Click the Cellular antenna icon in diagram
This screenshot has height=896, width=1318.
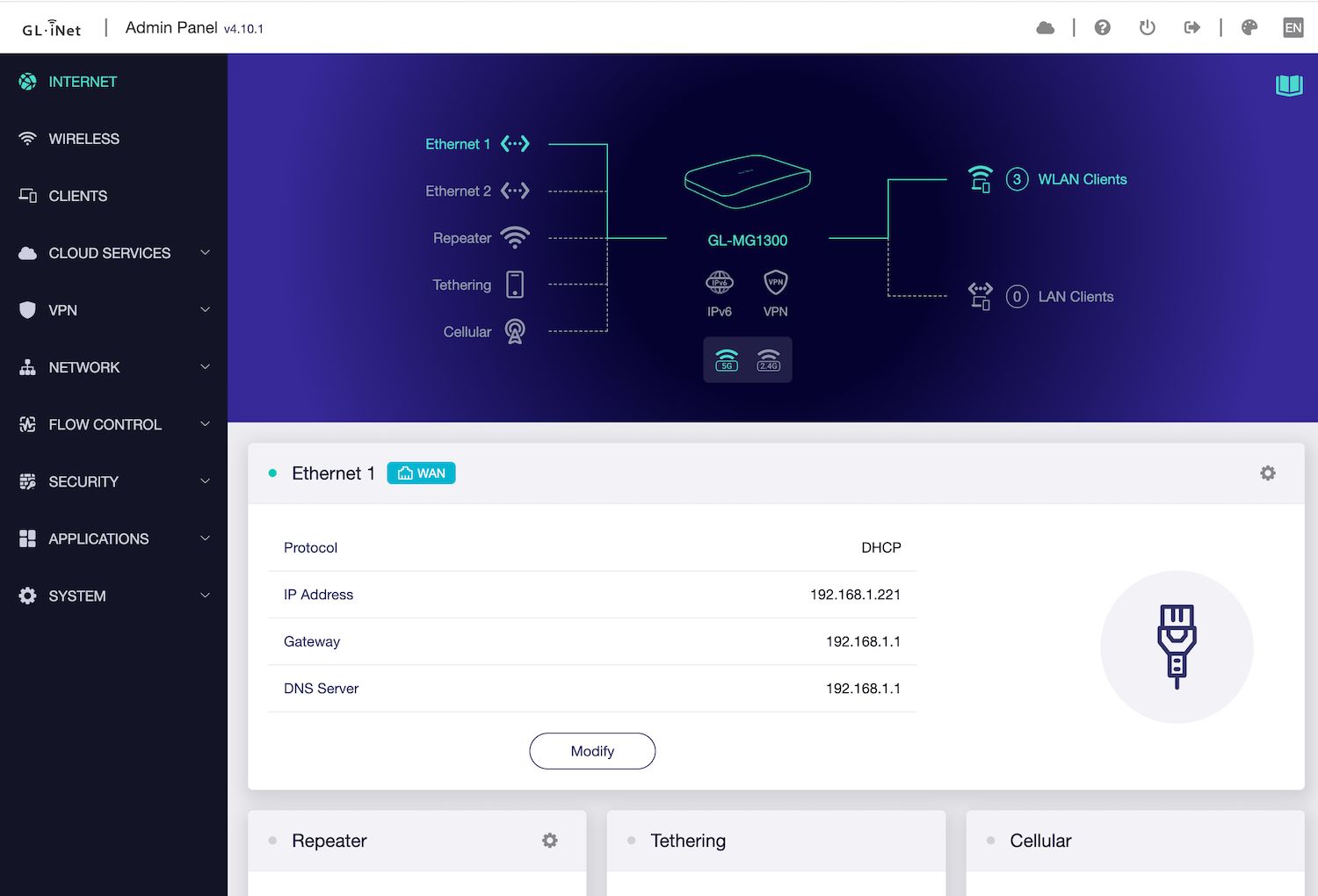(x=515, y=331)
